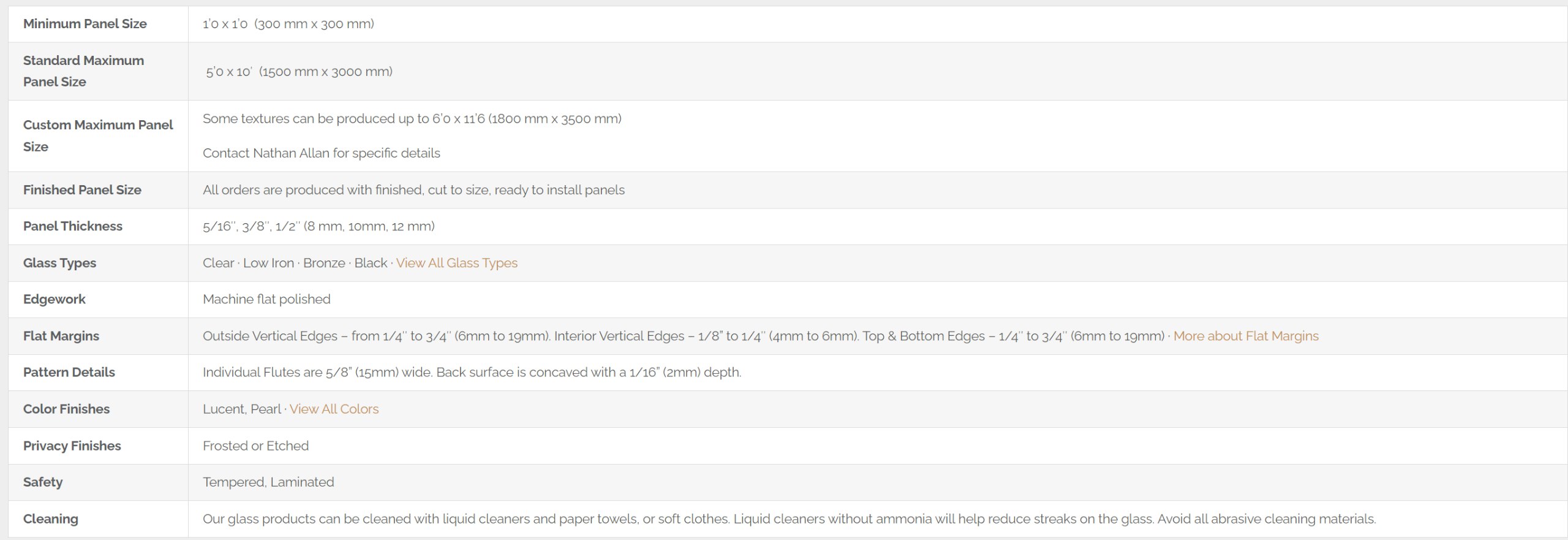
Task: Click the Frosted or Etched value text
Action: point(255,446)
